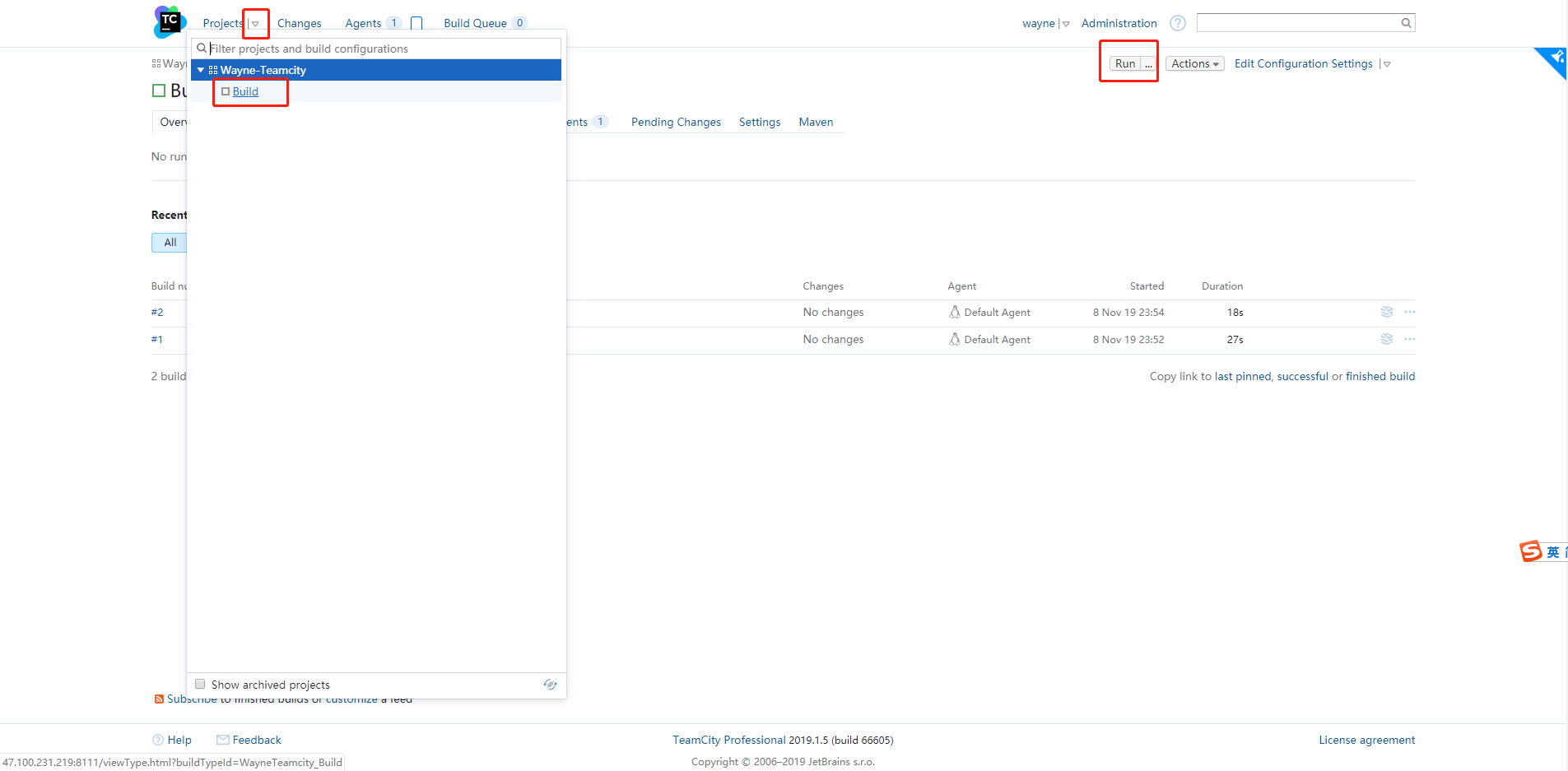Select the Wayne-Teamcity project row
Viewport: 1568px width, 771px height.
pyautogui.click(x=376, y=70)
